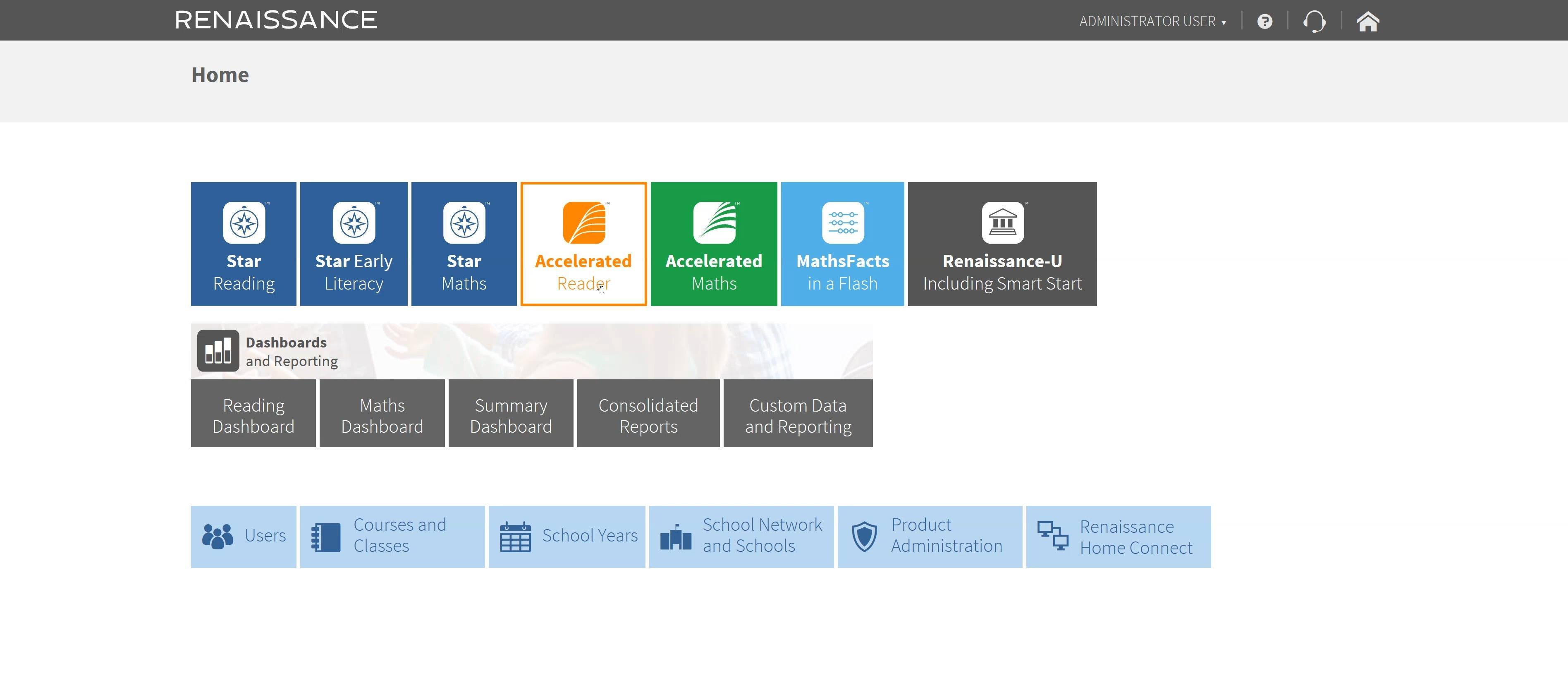
Task: Open the green Accelerated Maths icon
Action: (x=714, y=223)
